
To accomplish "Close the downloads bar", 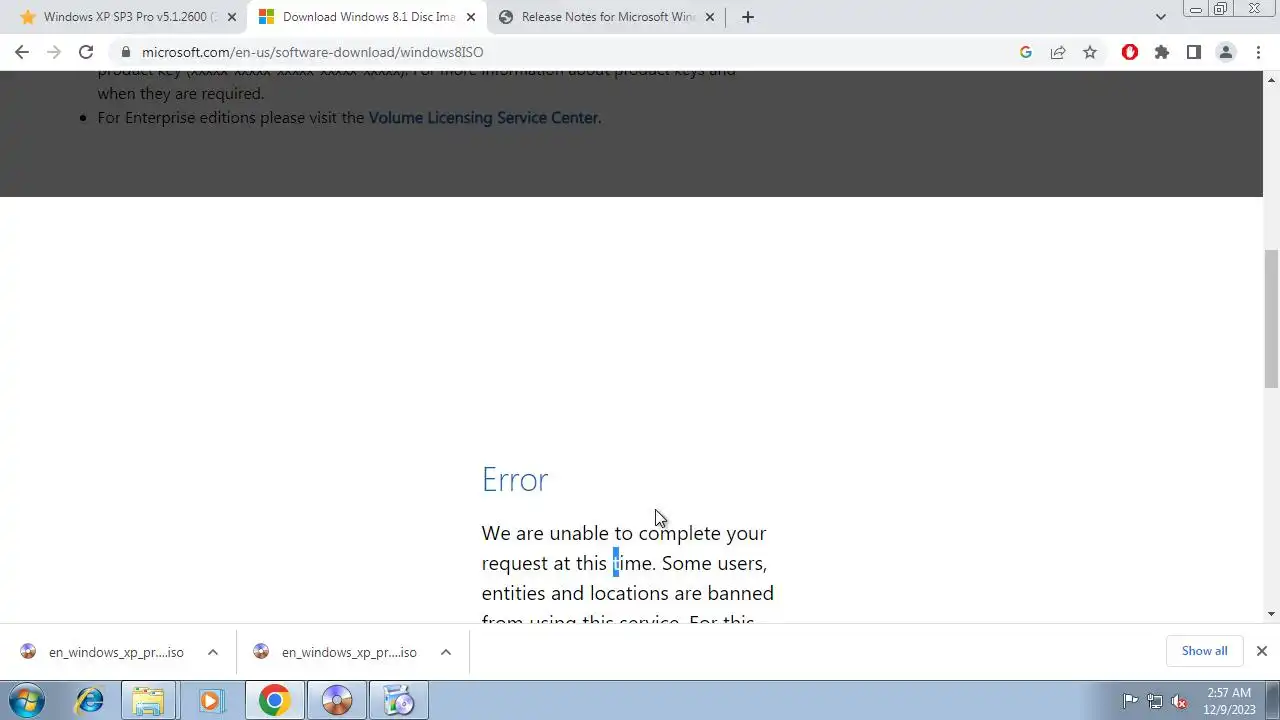I will pos(1262,651).
